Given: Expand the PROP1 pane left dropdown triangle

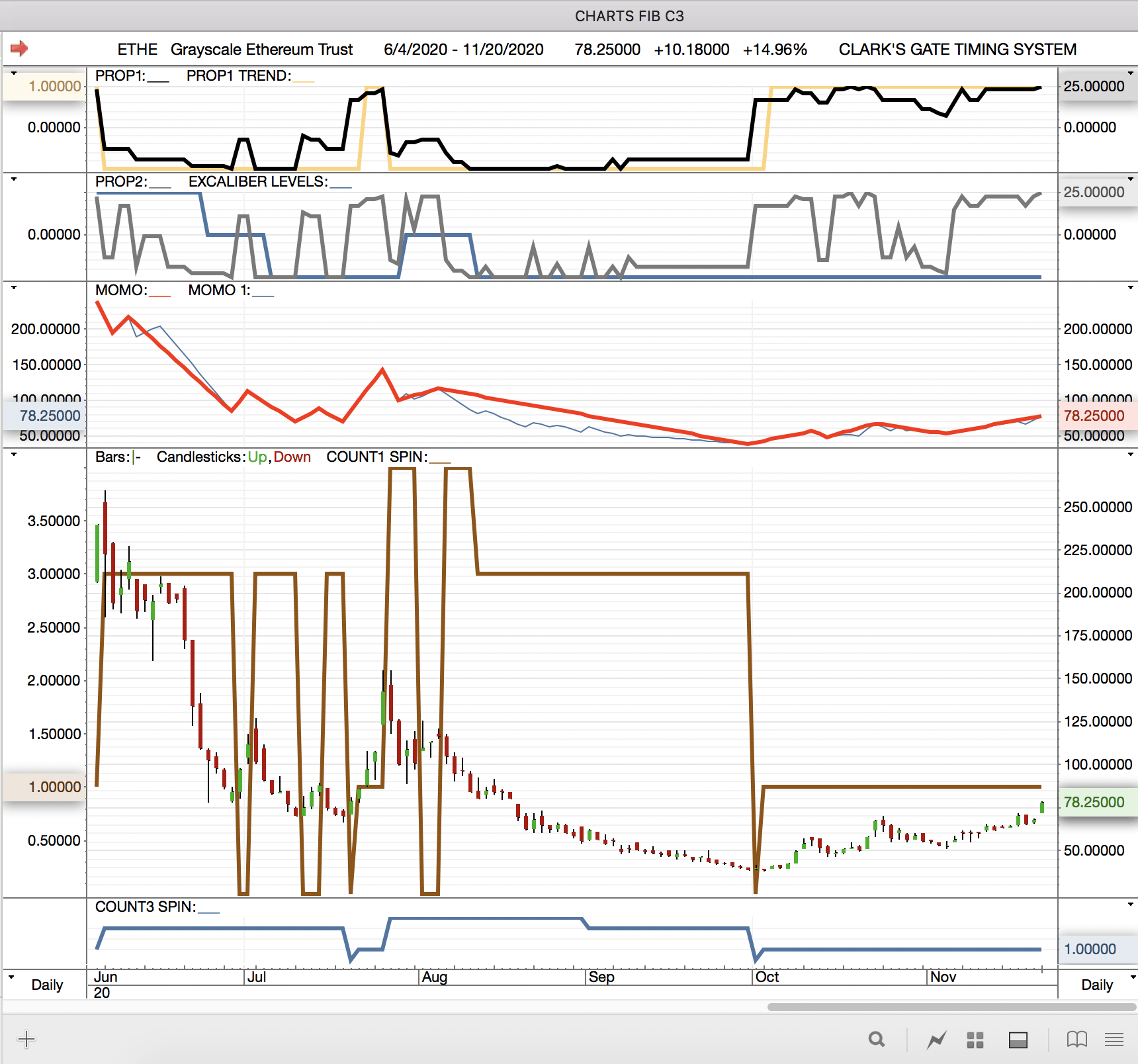Looking at the screenshot, I should [14, 73].
